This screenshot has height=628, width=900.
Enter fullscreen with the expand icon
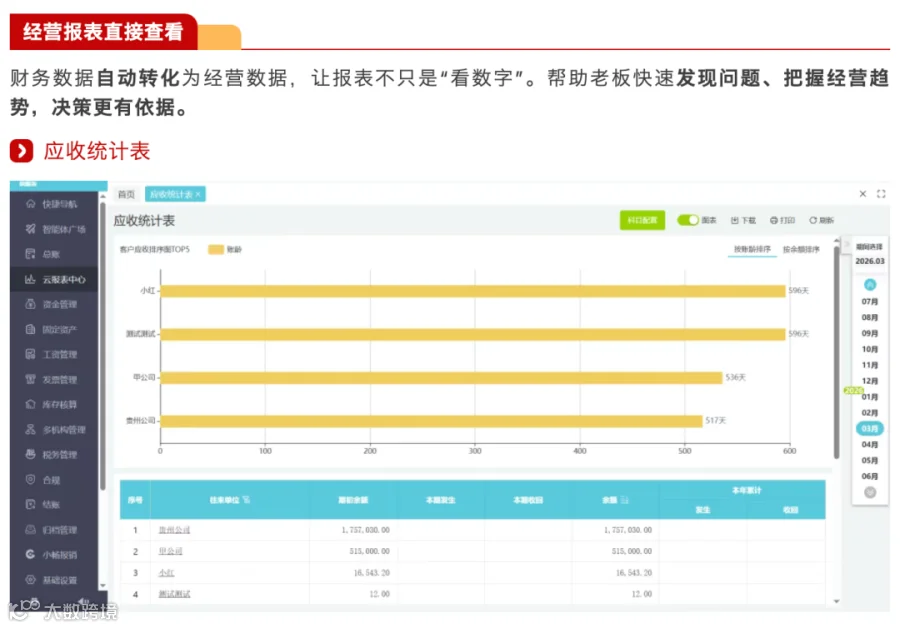881,194
